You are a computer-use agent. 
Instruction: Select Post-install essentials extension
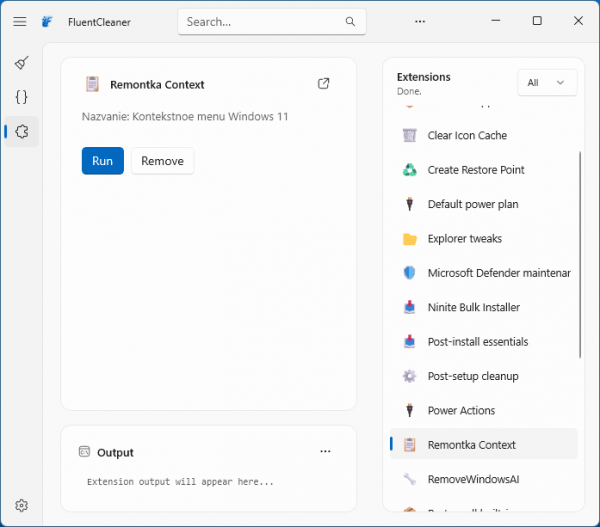484,341
